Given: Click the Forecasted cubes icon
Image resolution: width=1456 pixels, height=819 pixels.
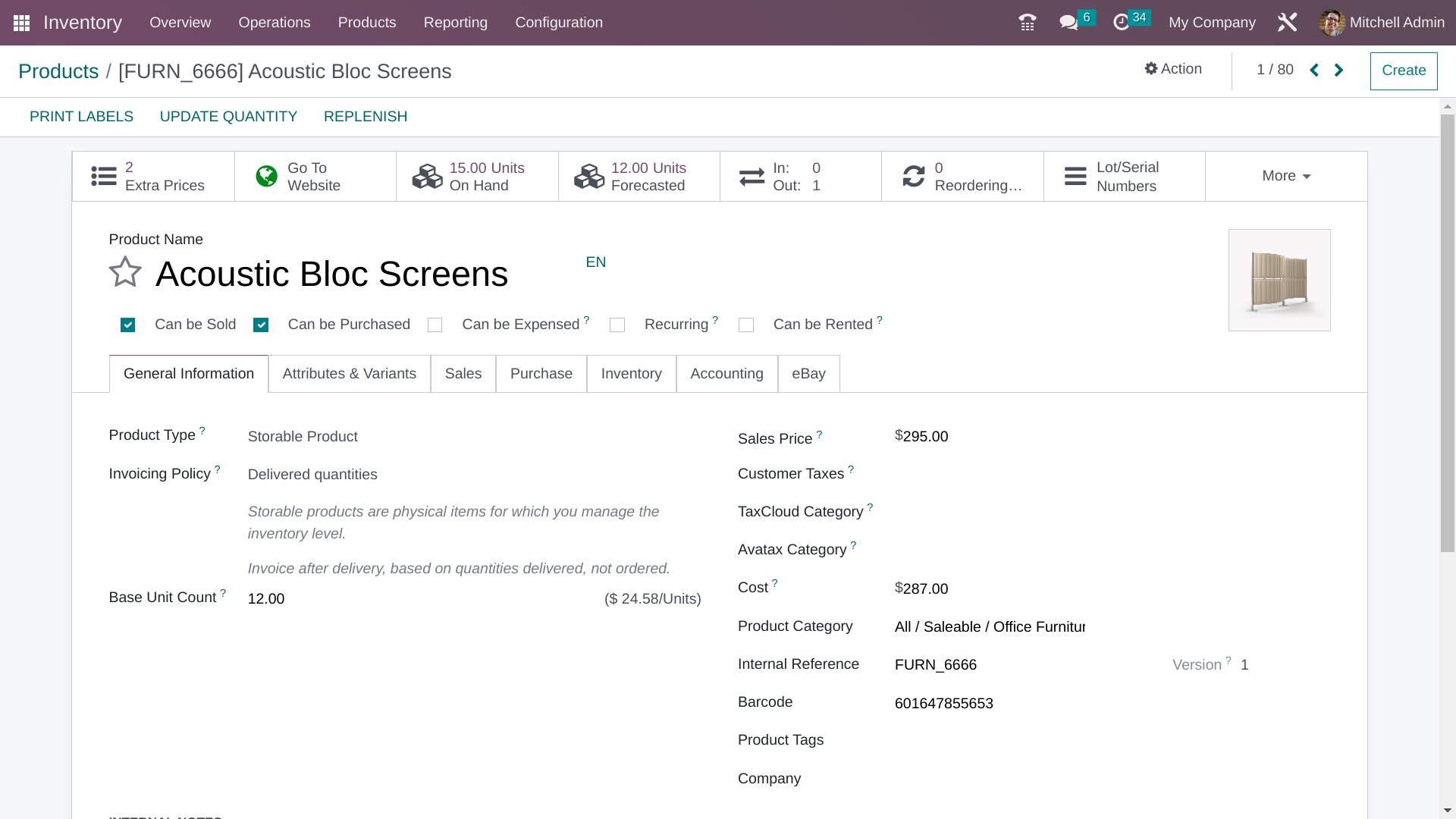Looking at the screenshot, I should click(x=589, y=177).
